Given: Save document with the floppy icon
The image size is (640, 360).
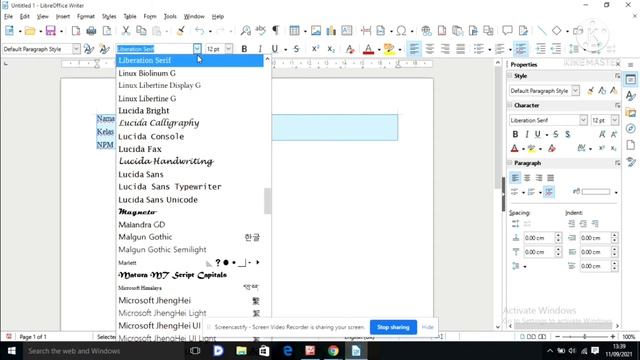Looking at the screenshot, I should (x=51, y=31).
